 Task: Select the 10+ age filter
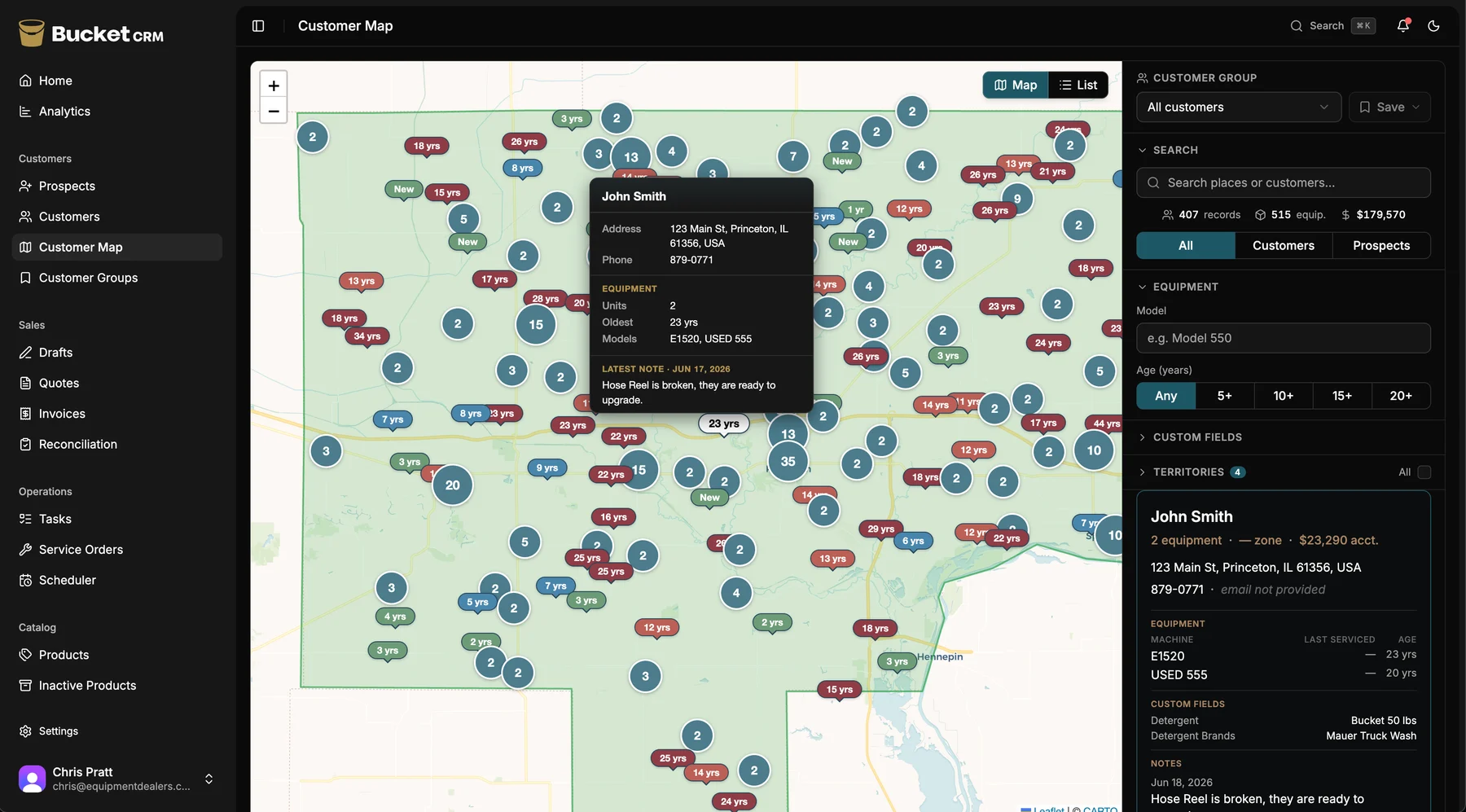tap(1284, 396)
